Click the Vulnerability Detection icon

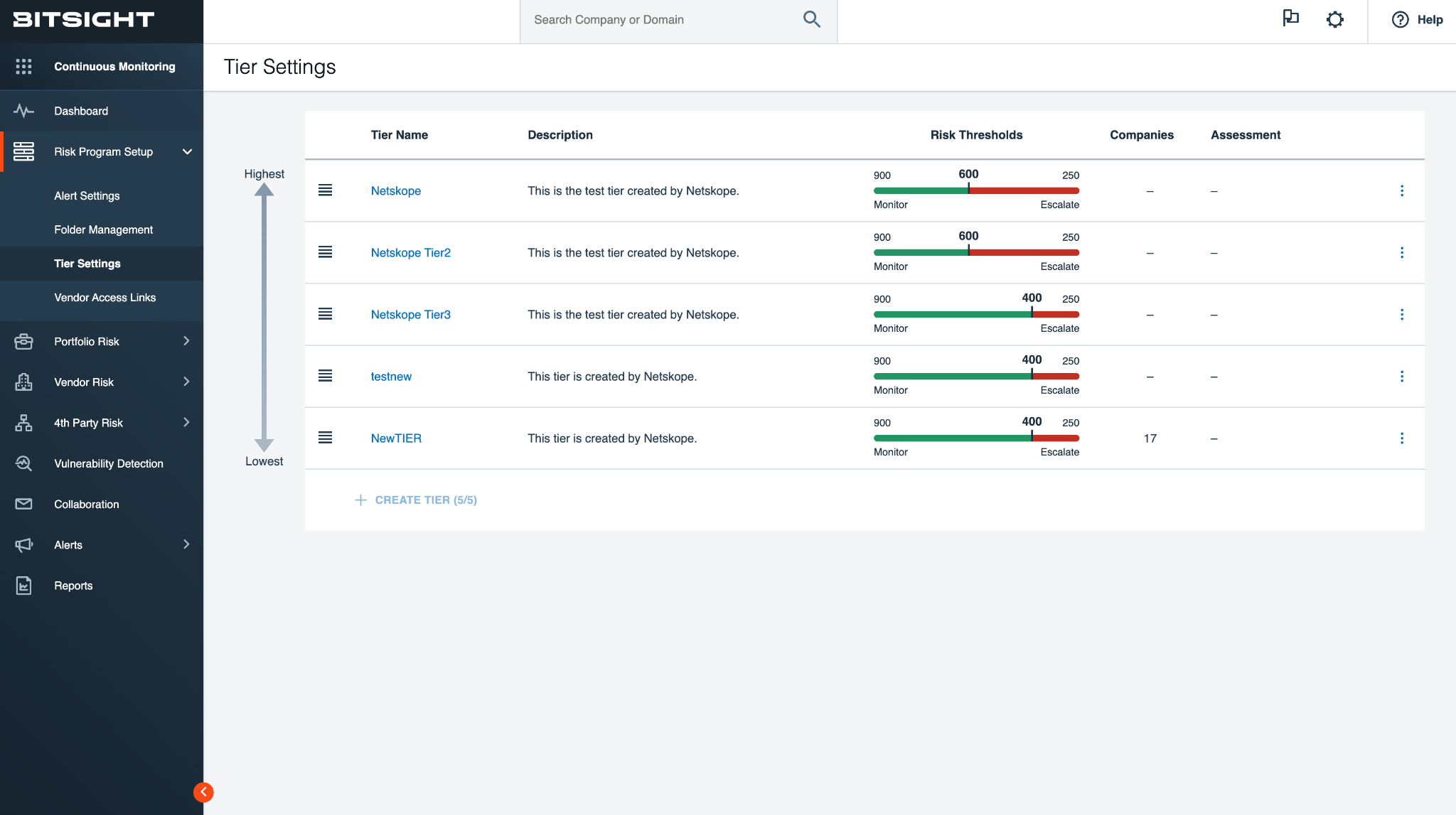tap(23, 463)
